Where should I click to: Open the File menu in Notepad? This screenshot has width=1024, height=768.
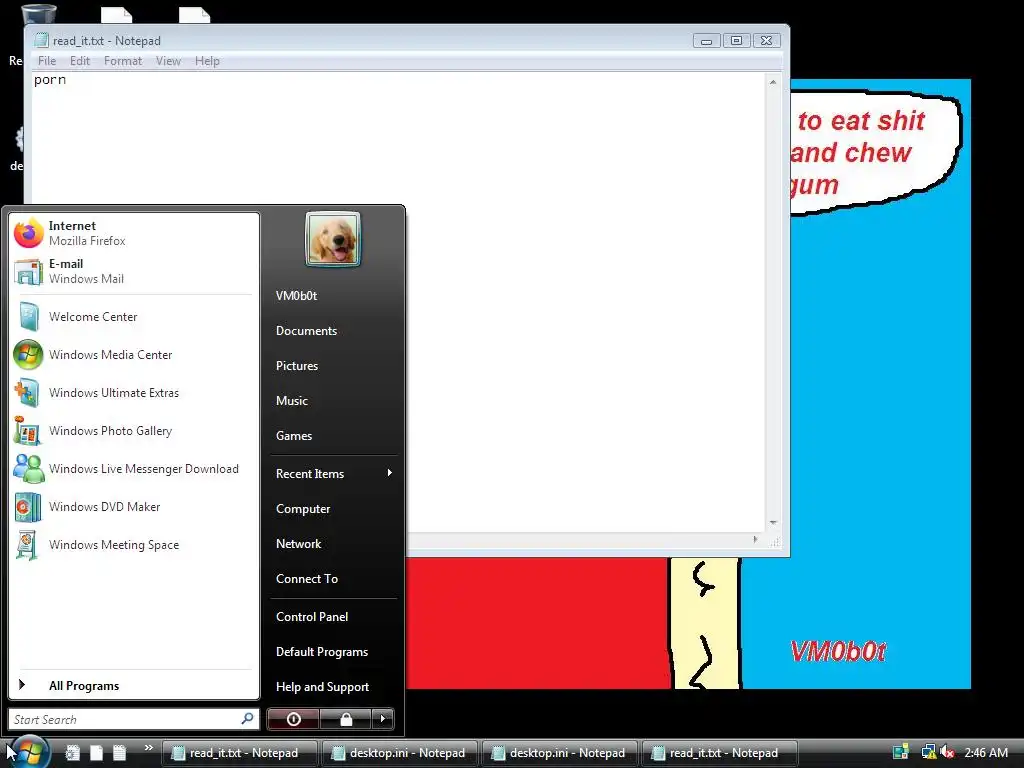click(47, 61)
